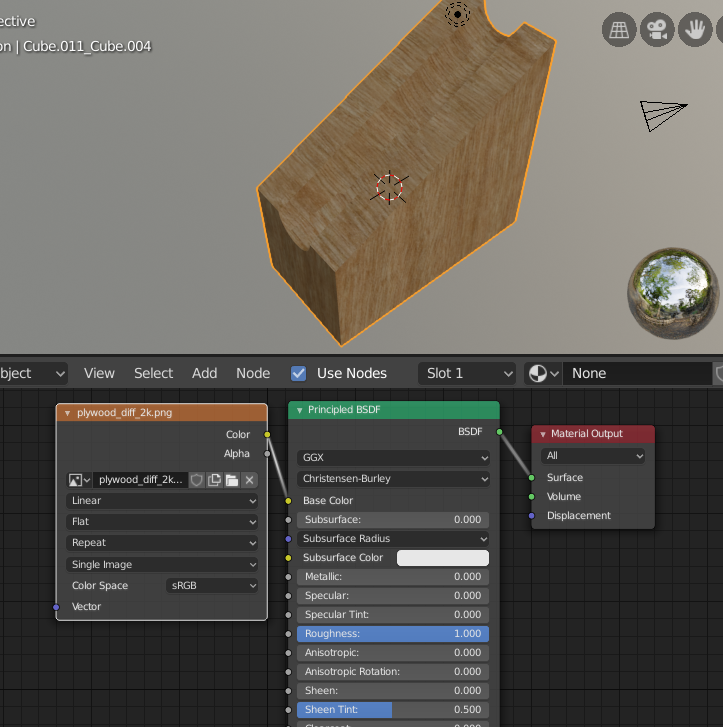Viewport: 723px width, 727px height.
Task: Collapse the Principled BSDF node
Action: click(x=299, y=410)
